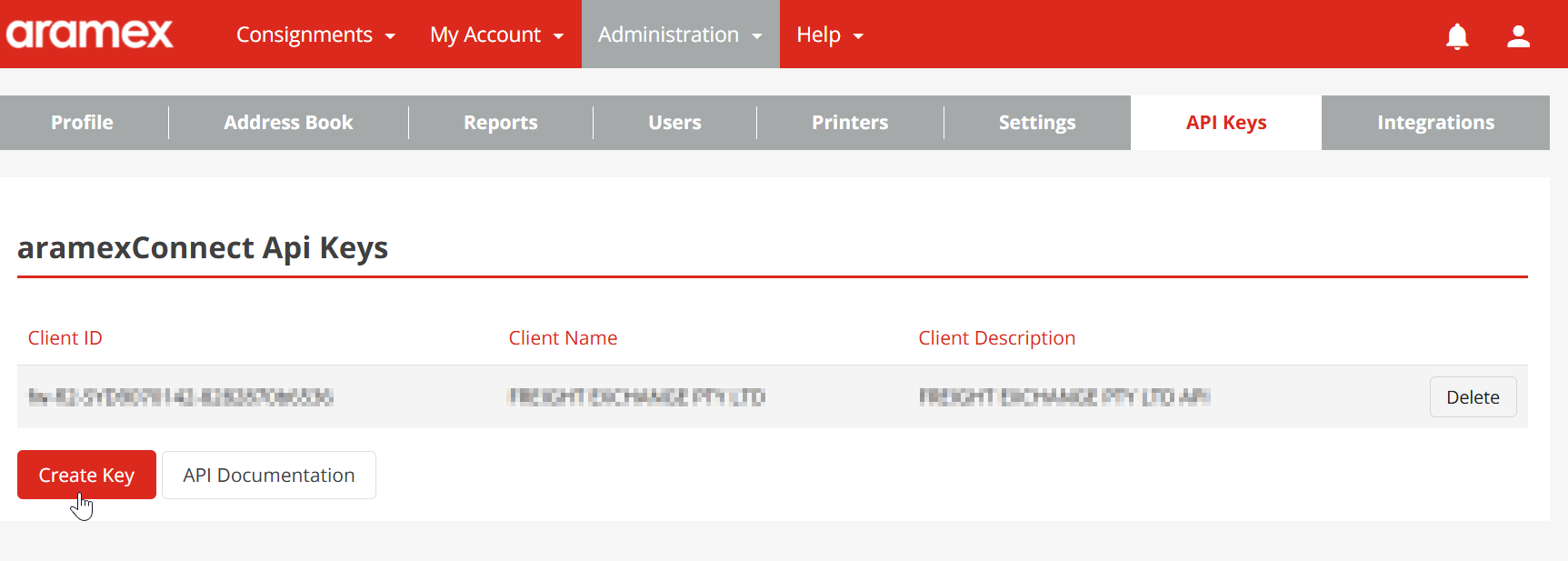Click the aramex logo
This screenshot has height=561, width=1568.
tap(89, 35)
